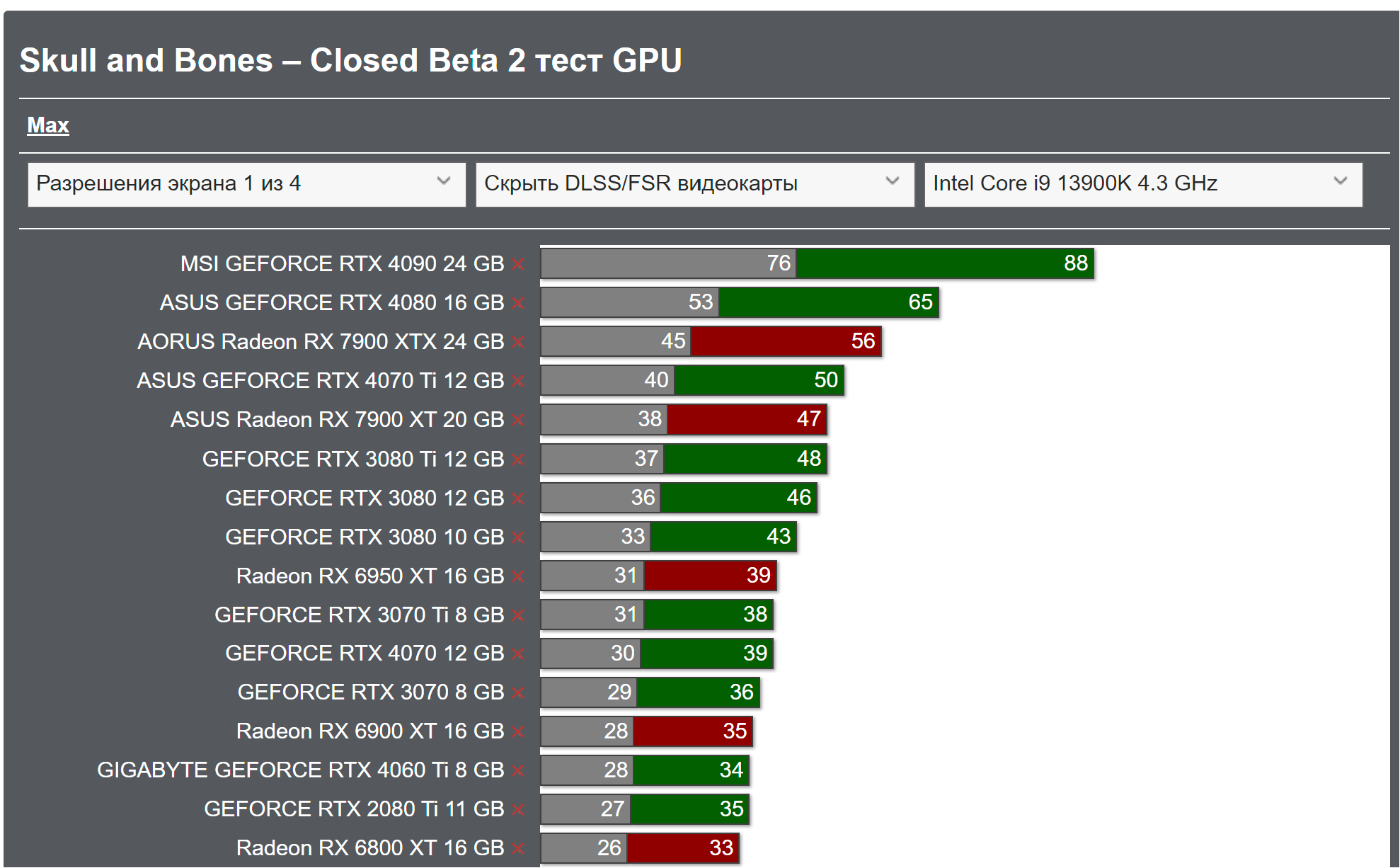
Task: Open the Intel Core i9 13900K processor selector
Action: click(1142, 184)
